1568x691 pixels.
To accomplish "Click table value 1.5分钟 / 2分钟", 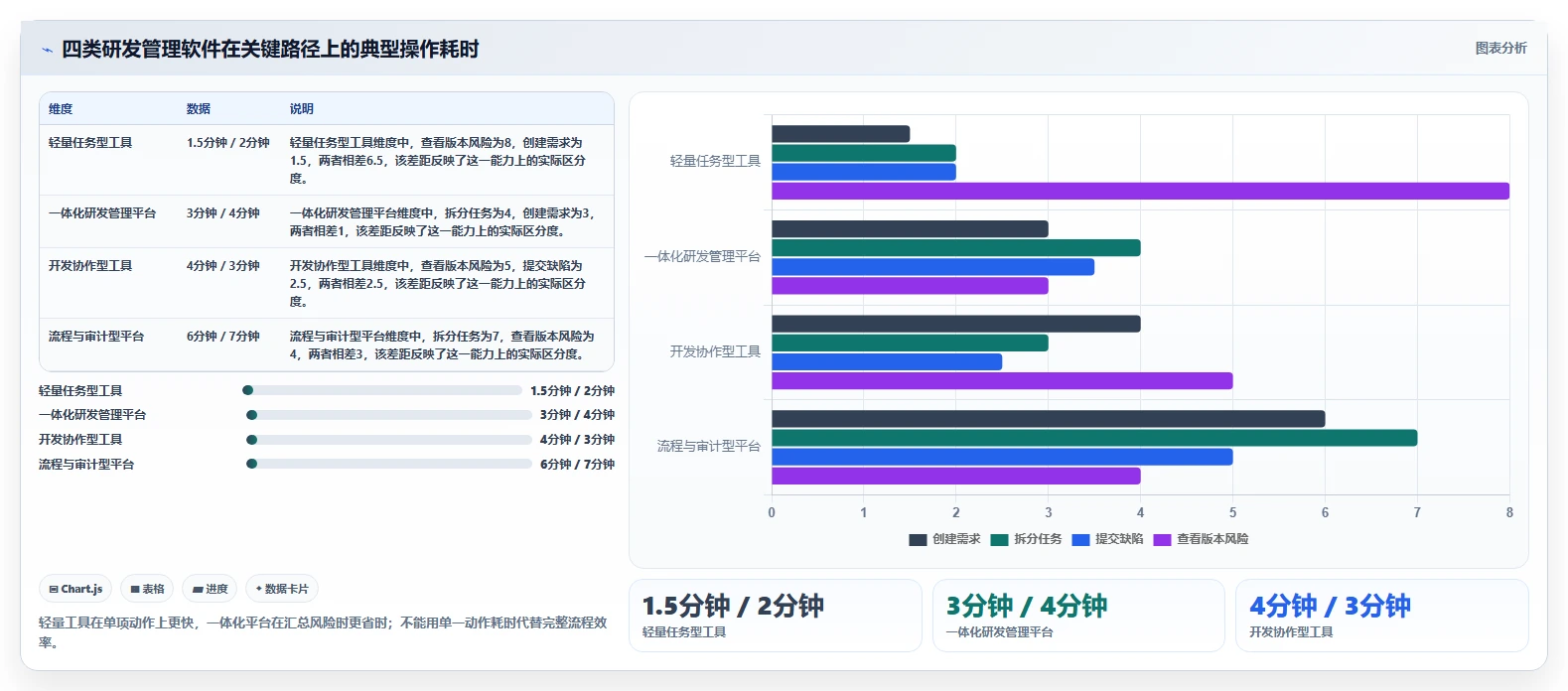I will [228, 143].
